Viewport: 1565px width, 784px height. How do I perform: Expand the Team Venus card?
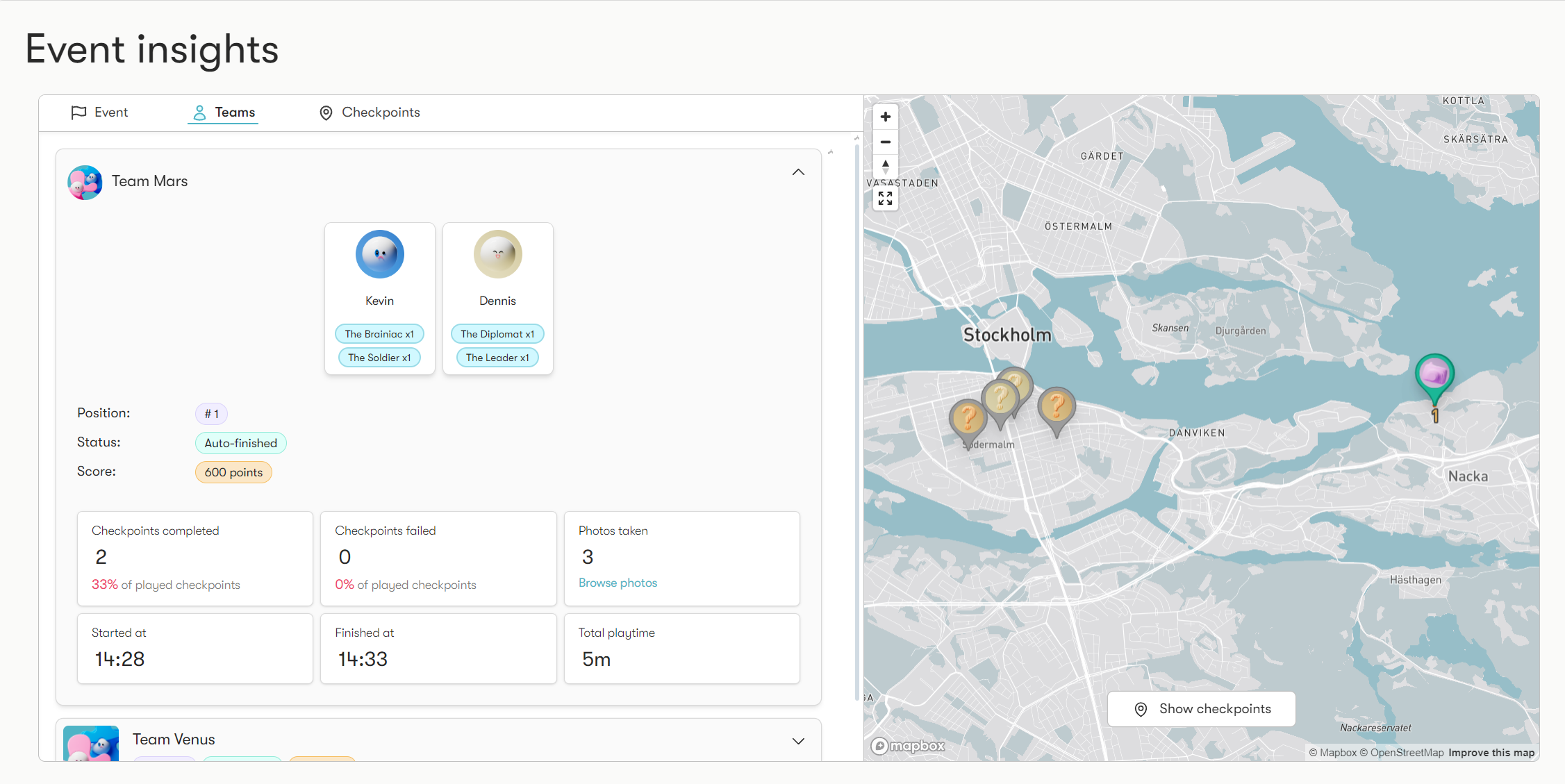[798, 741]
